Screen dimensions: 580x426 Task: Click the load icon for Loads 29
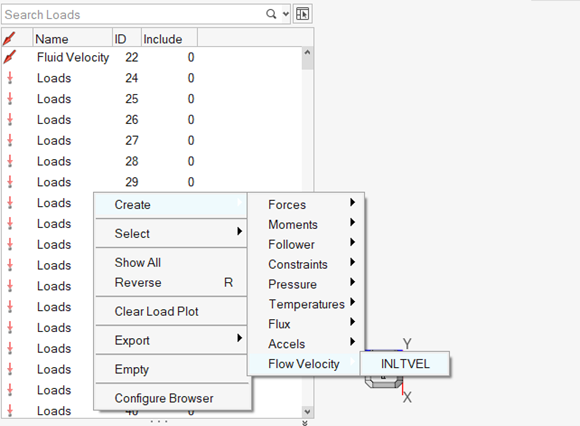point(10,182)
